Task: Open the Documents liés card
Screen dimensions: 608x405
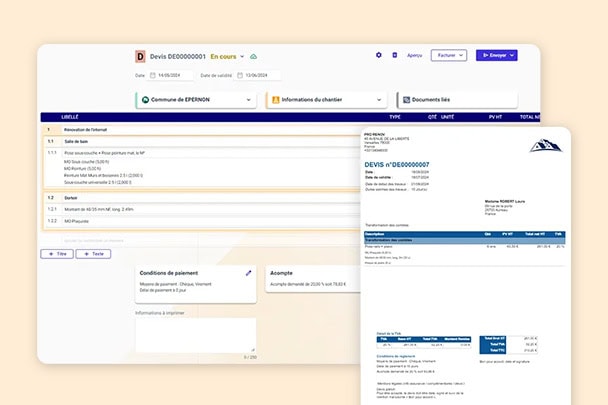Action: point(457,100)
